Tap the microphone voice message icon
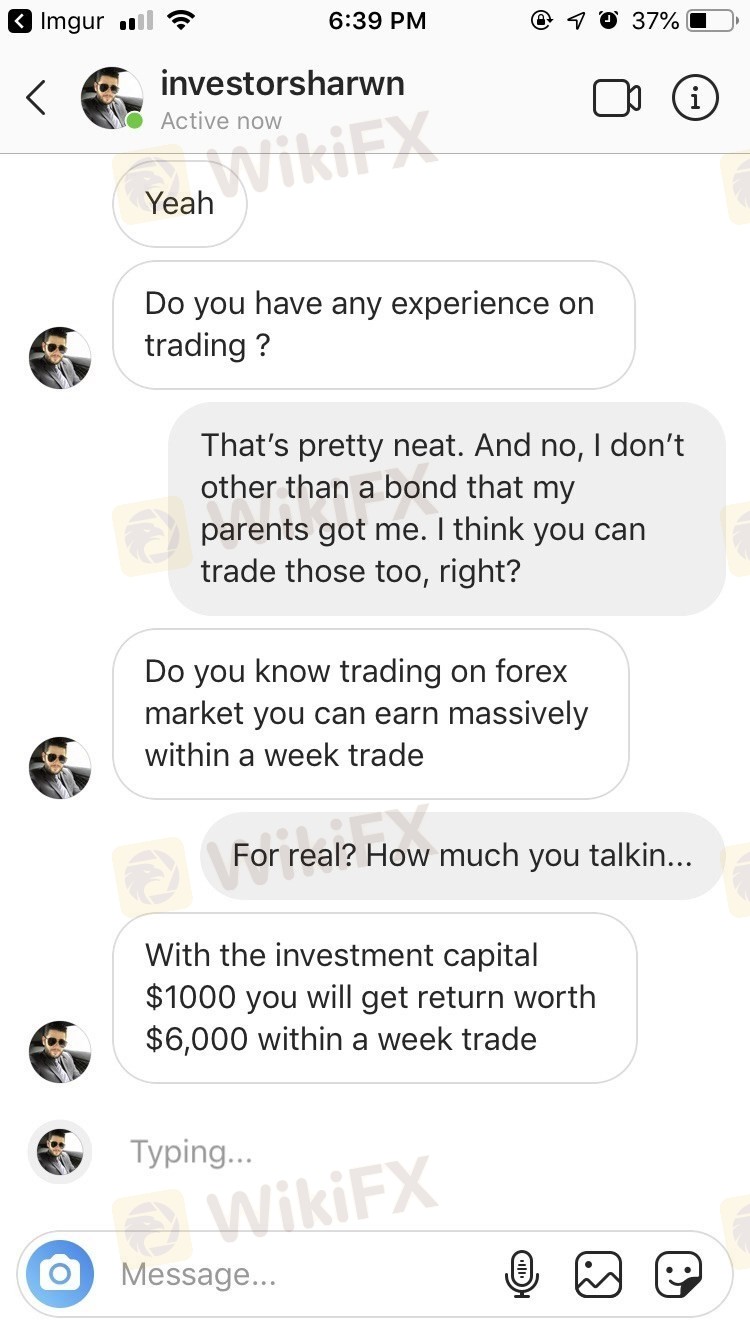 [521, 1274]
